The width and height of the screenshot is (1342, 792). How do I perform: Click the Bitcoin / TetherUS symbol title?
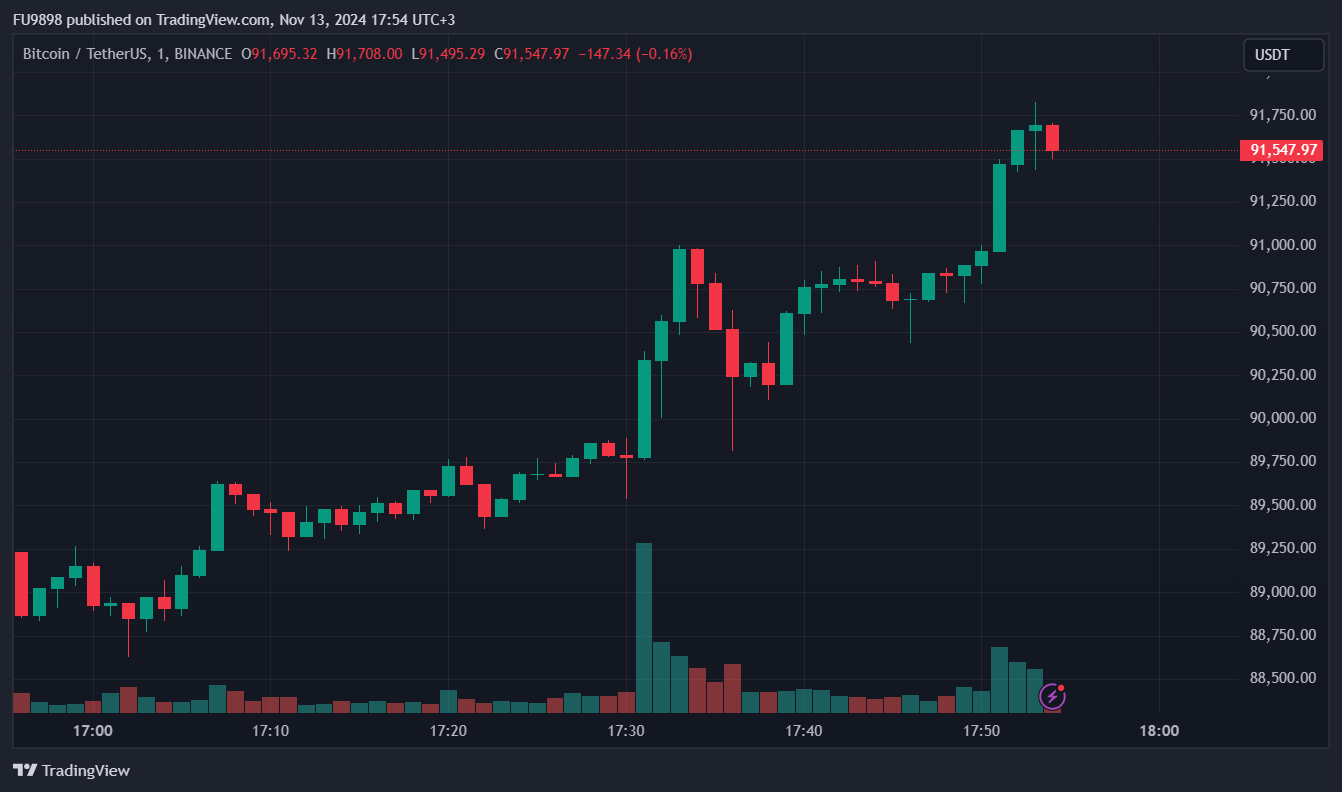[x=83, y=54]
